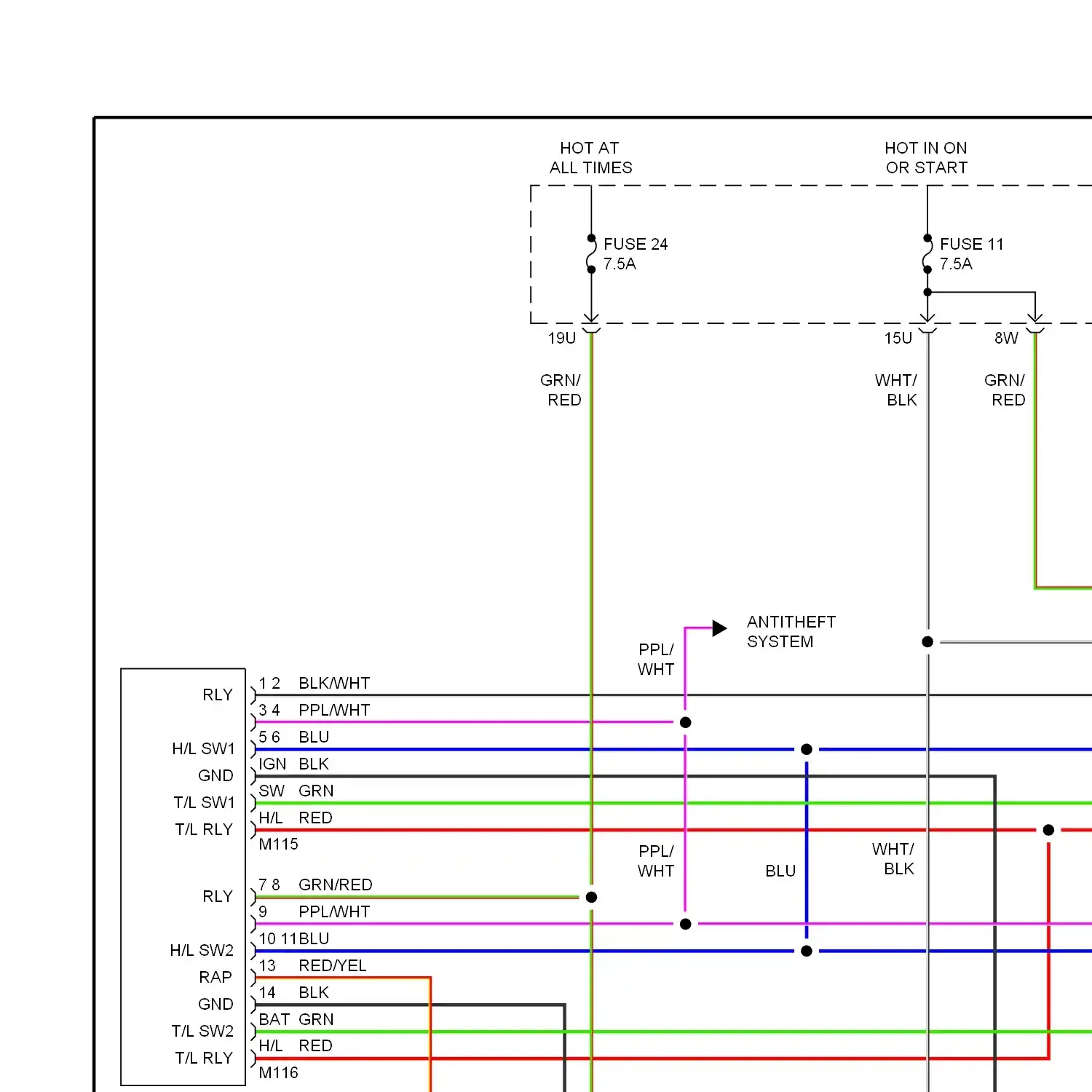Click connector terminal label 15U

tap(898, 339)
